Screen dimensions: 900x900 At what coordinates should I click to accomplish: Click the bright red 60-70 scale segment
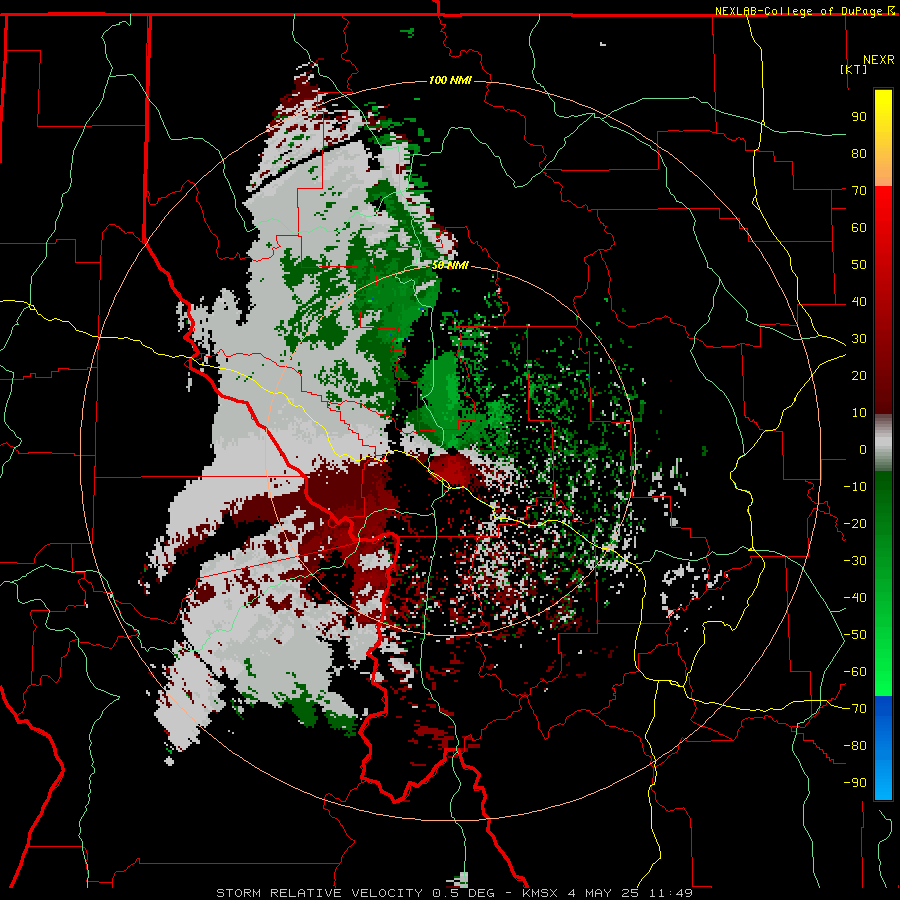tap(883, 208)
